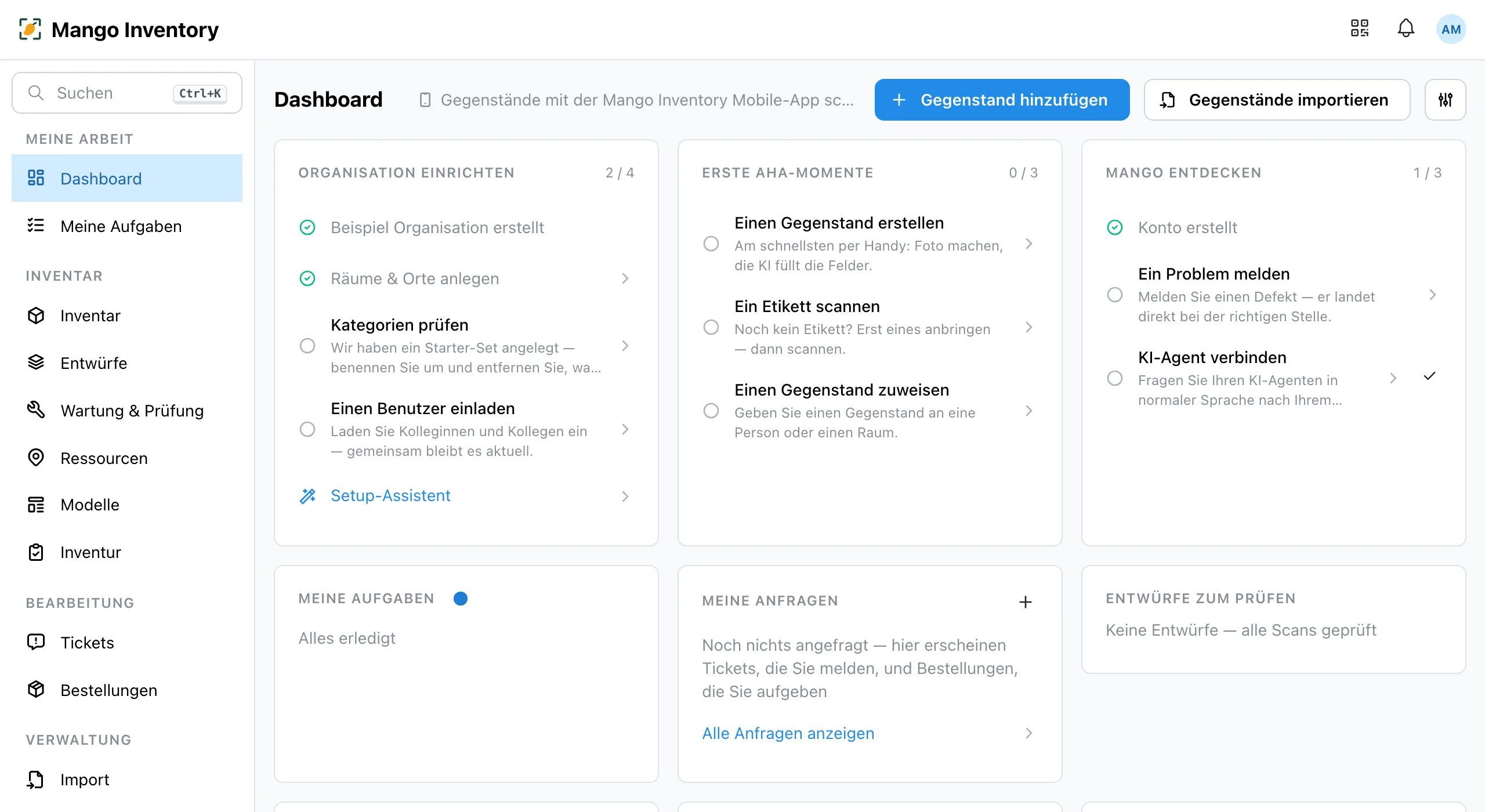Screen dimensions: 1485x812
Task: Click the Setup-Assistent magic wand icon
Action: coord(307,496)
